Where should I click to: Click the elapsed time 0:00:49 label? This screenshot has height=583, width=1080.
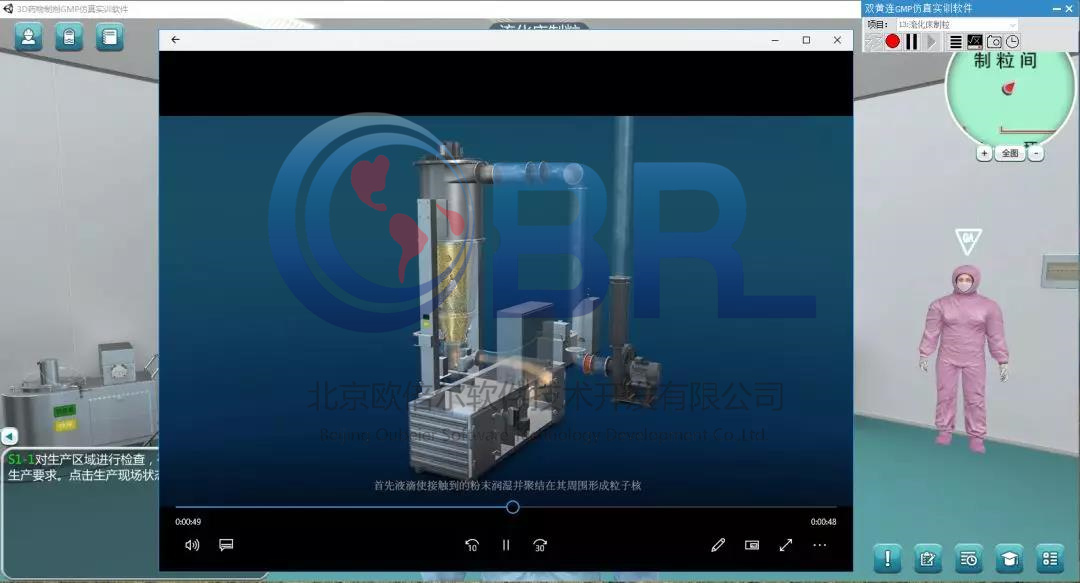(x=188, y=522)
